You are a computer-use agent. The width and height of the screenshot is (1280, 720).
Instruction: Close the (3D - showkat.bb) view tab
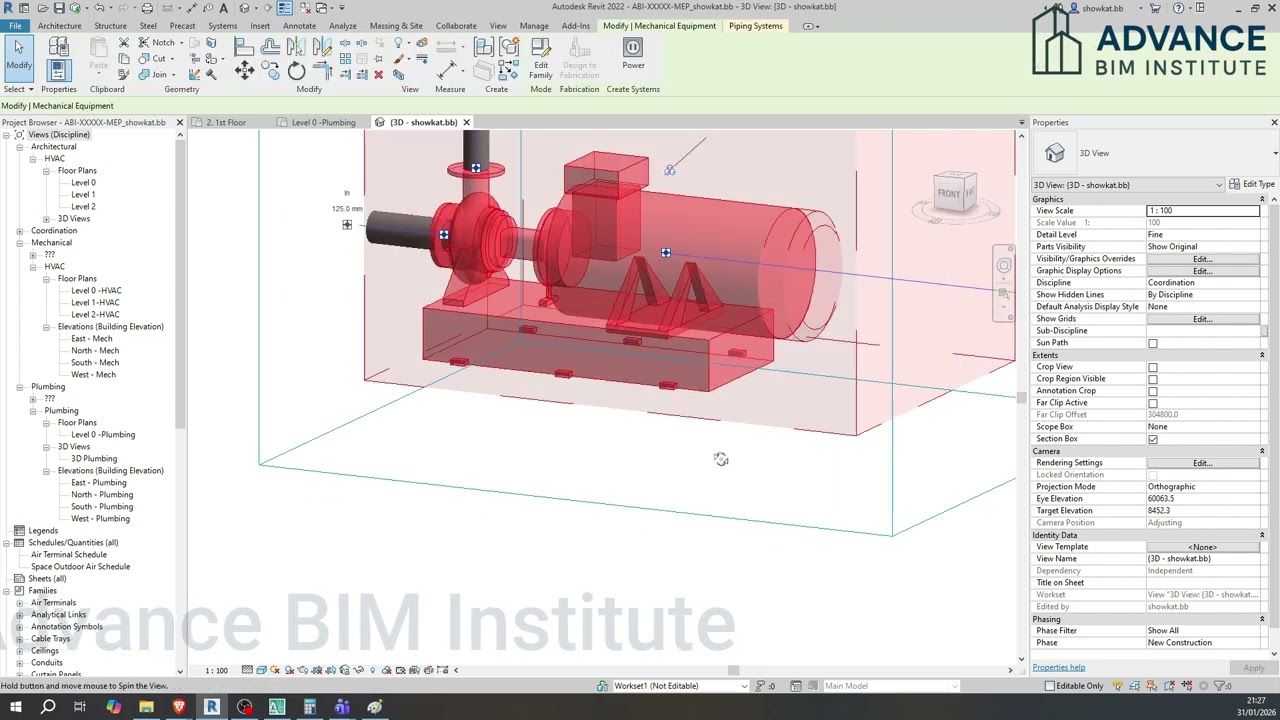pos(466,122)
